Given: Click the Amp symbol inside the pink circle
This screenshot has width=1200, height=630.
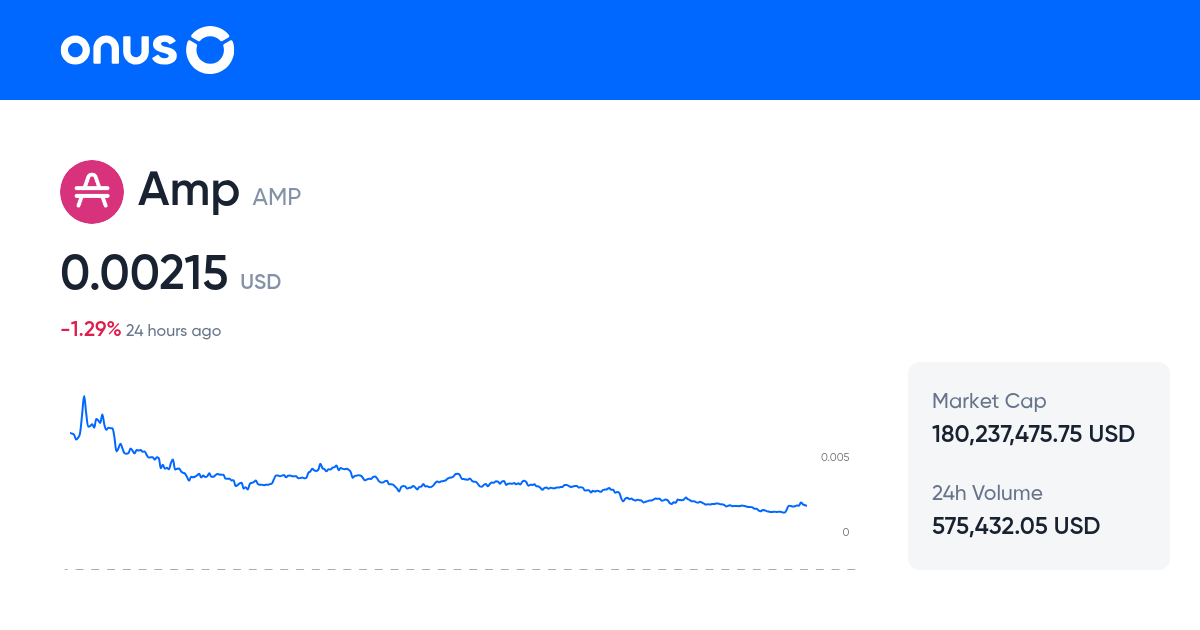Looking at the screenshot, I should tap(92, 191).
